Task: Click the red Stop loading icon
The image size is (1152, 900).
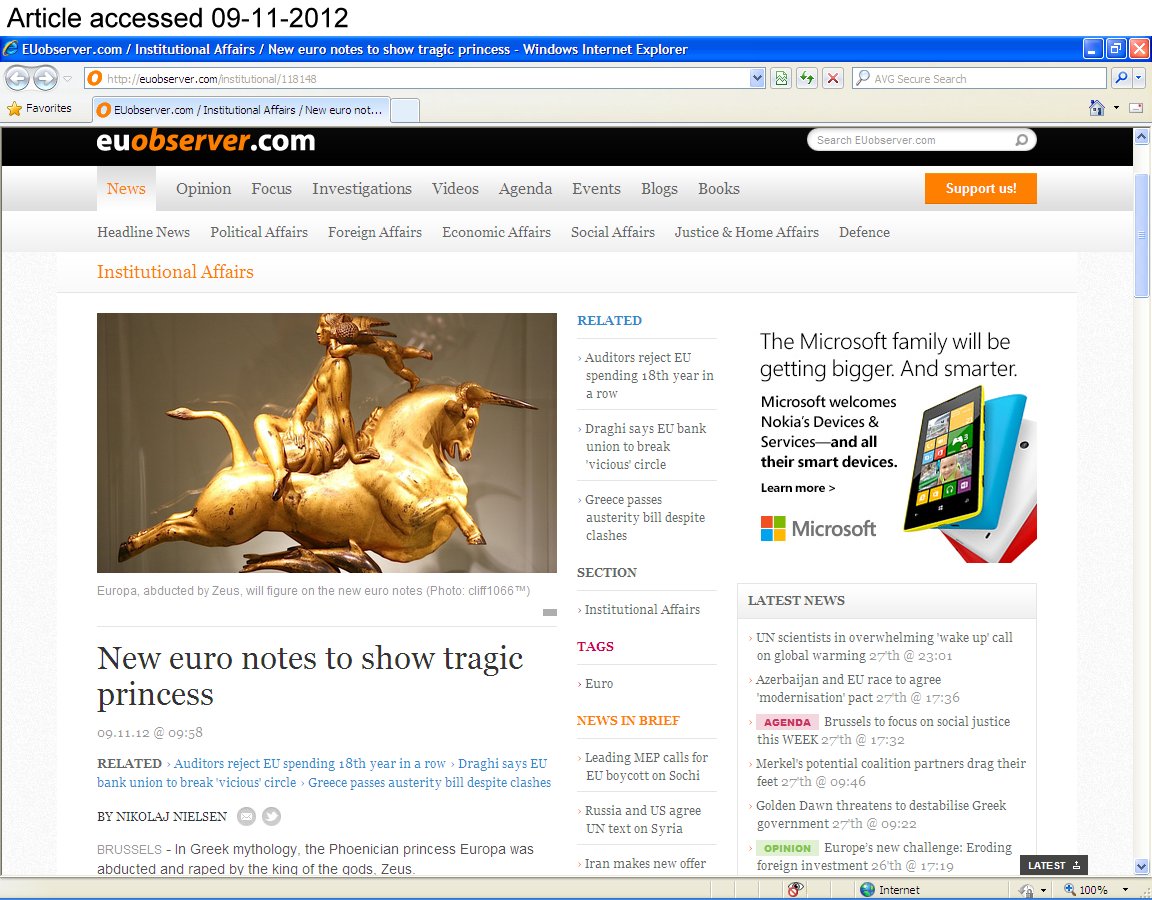Action: coord(833,78)
